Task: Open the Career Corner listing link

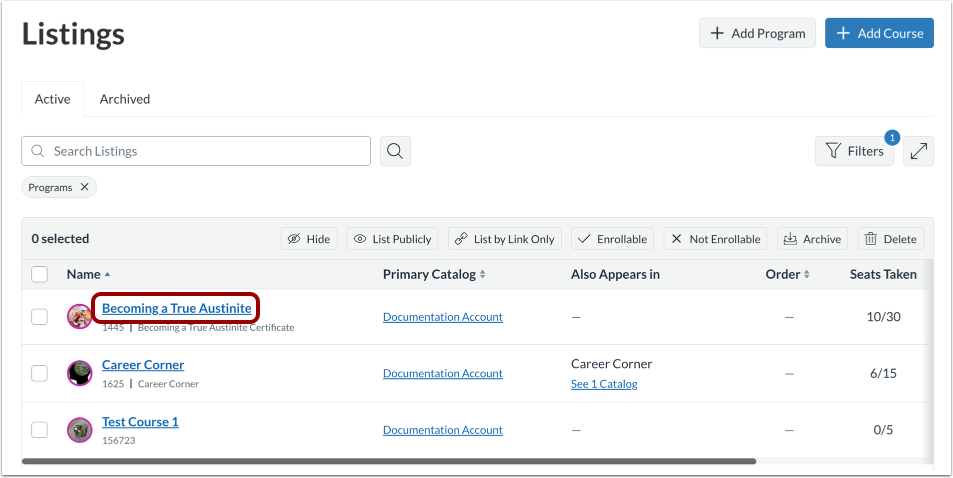Action: (143, 365)
